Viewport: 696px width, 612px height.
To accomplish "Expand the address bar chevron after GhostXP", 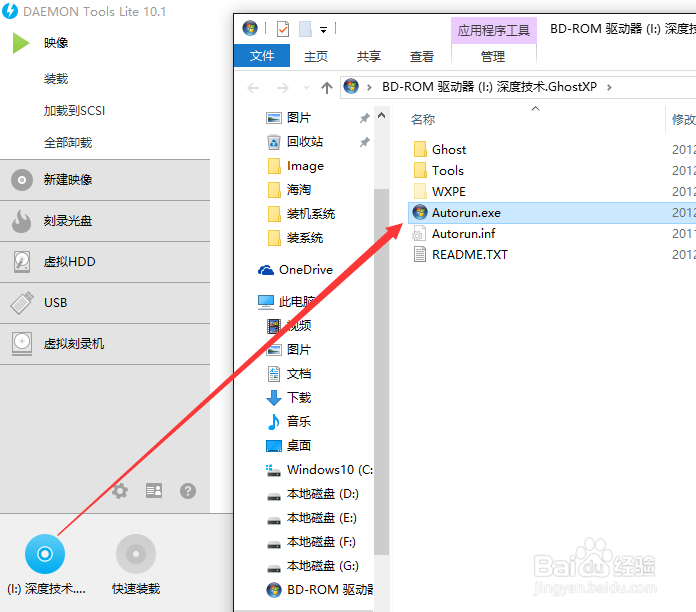I will 609,87.
